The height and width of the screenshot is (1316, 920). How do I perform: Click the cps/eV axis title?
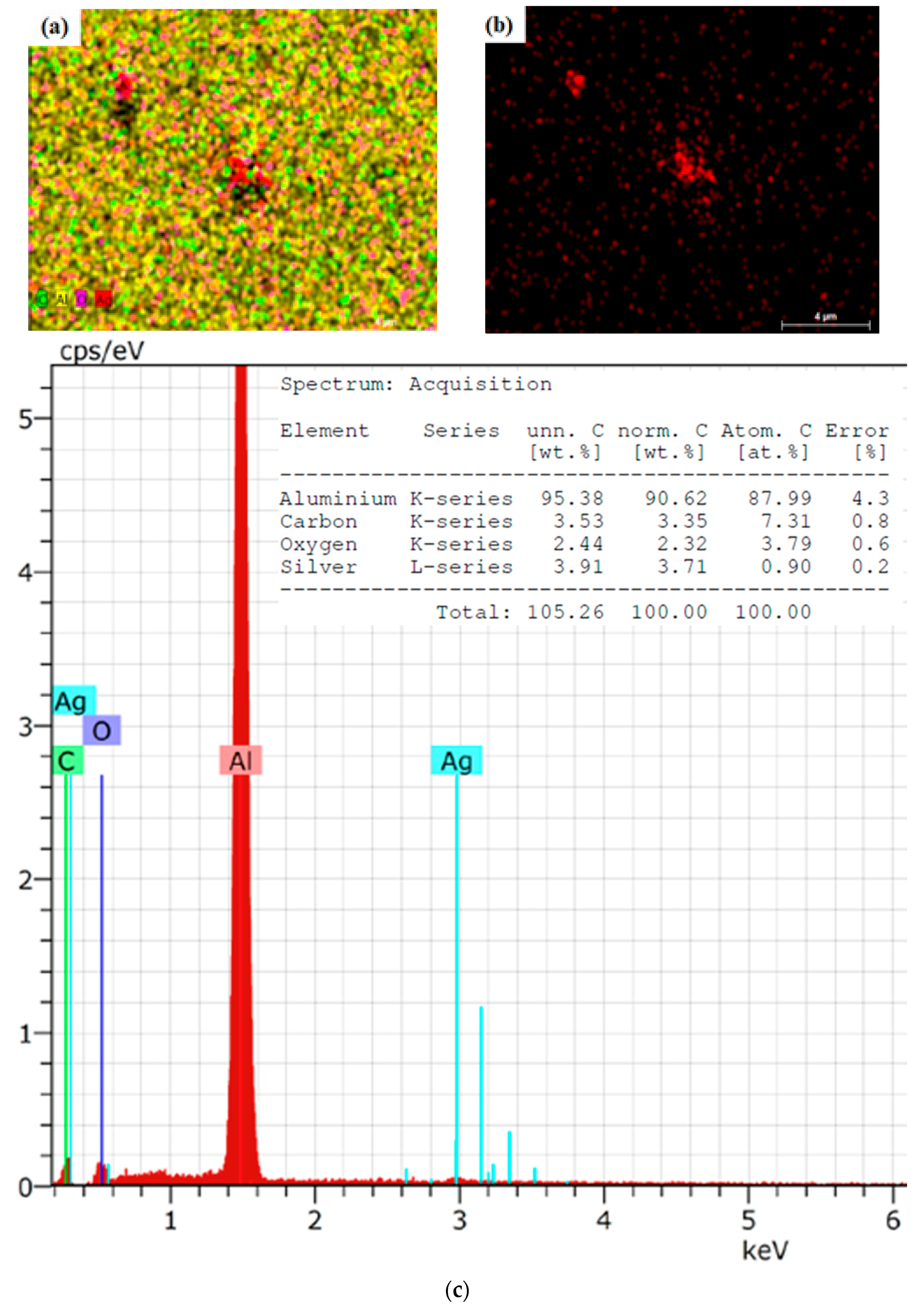click(102, 351)
